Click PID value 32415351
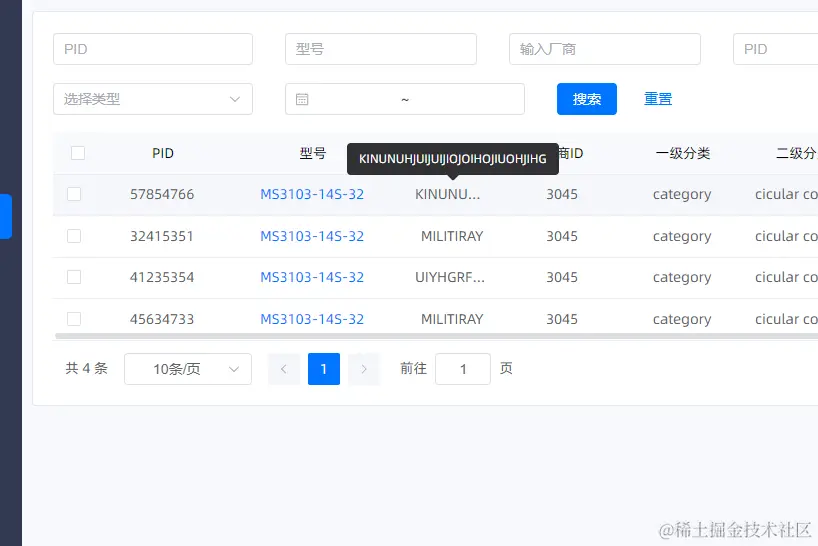 tap(162, 236)
